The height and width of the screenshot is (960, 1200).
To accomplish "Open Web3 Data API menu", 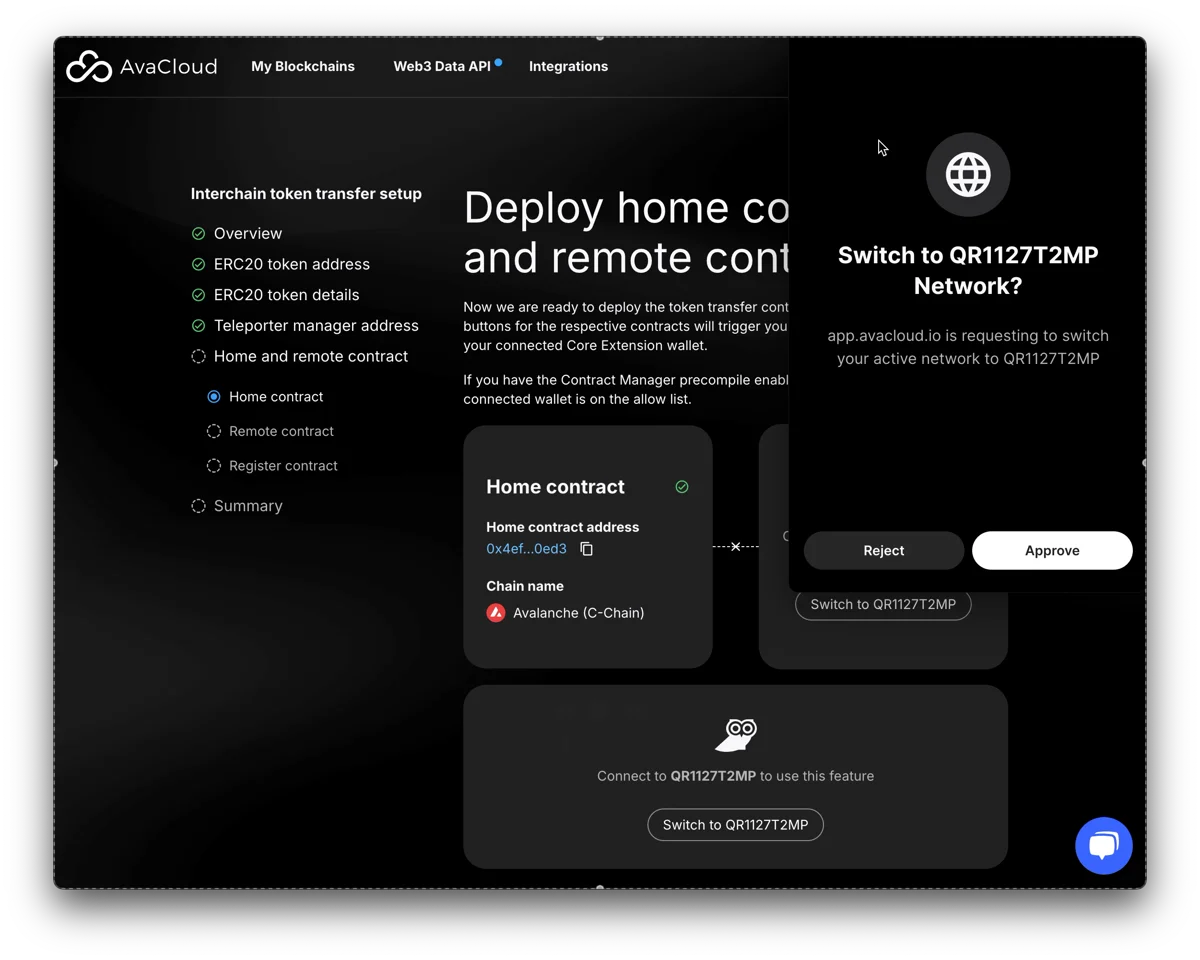I will pyautogui.click(x=442, y=66).
